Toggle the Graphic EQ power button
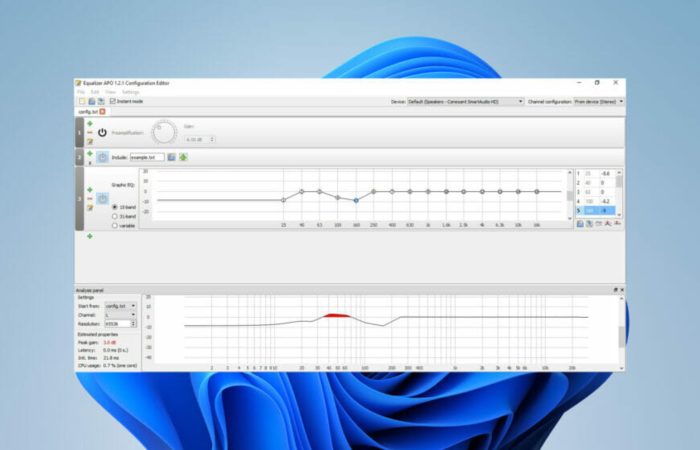700x450 pixels. (x=102, y=199)
